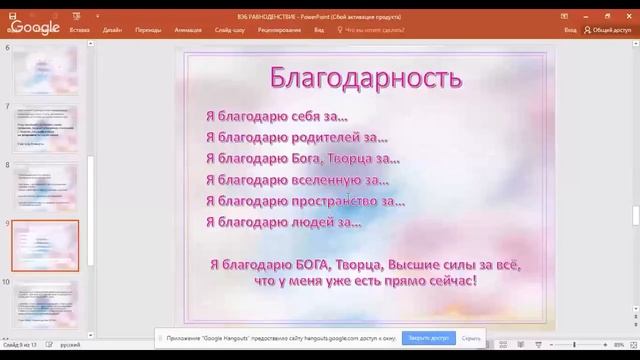Switch to the Анимация tab
Viewport: 640px width, 360px height.
point(188,30)
